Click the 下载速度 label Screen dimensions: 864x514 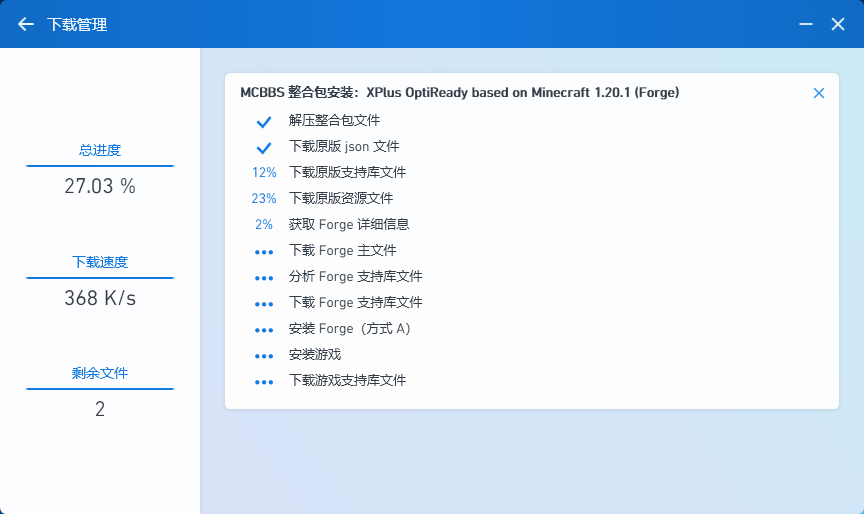point(100,262)
